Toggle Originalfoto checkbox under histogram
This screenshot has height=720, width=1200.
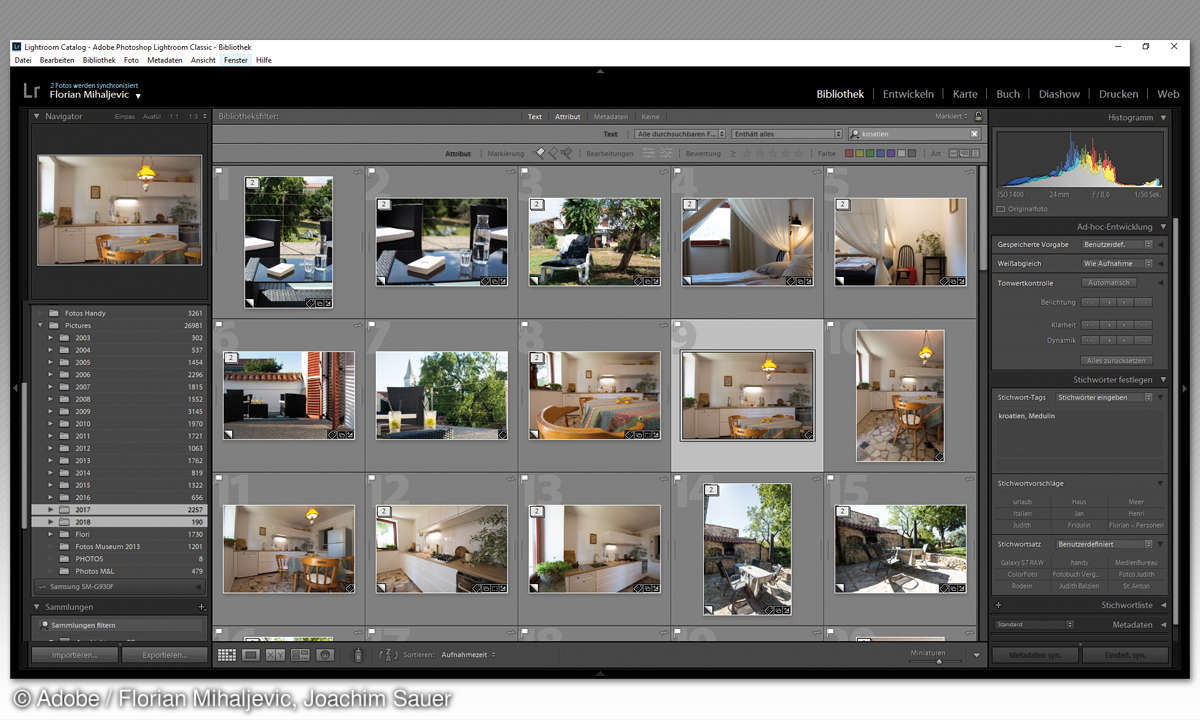click(x=1000, y=209)
